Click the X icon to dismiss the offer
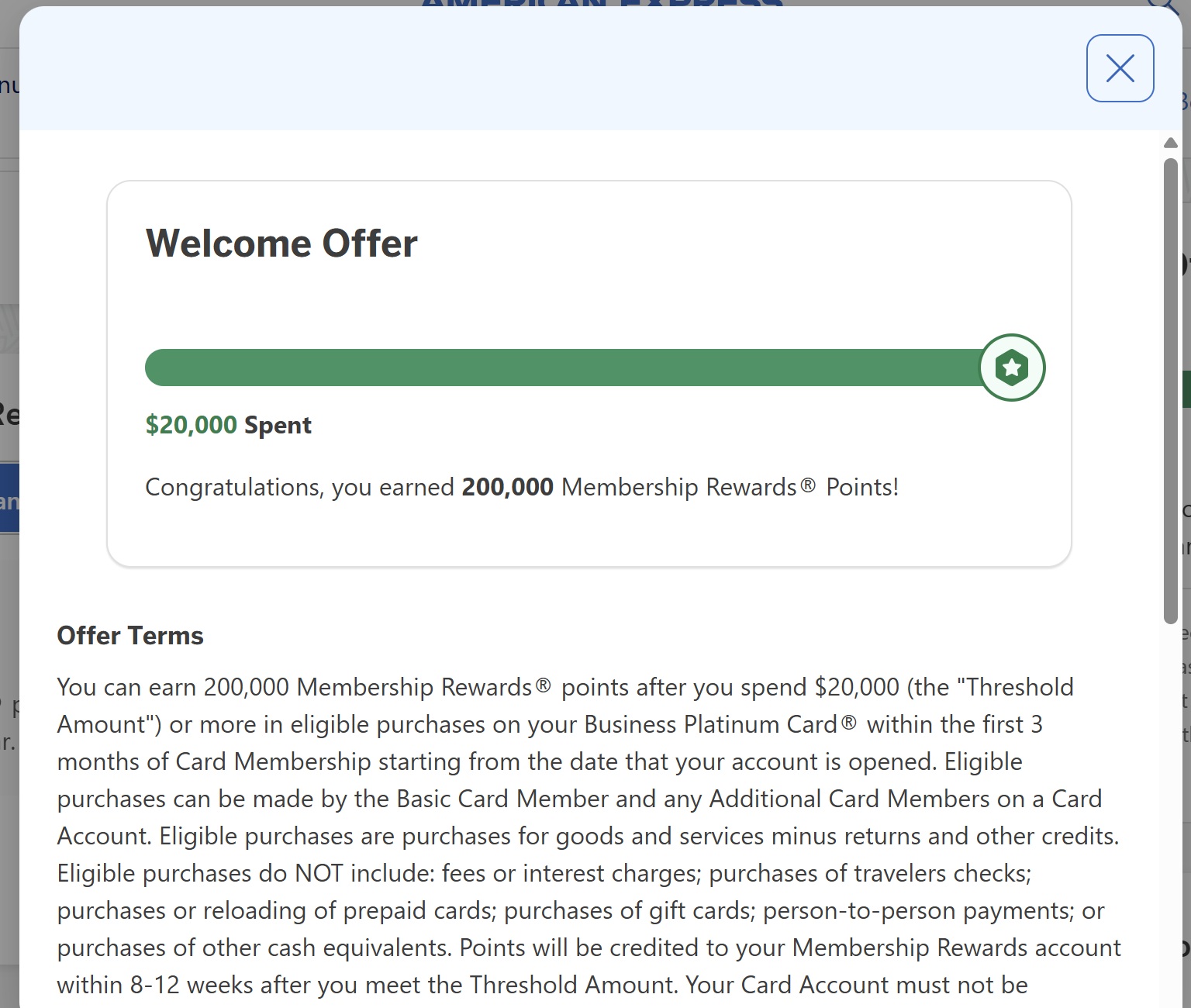Screen dimensions: 1191x1008 click(1120, 68)
